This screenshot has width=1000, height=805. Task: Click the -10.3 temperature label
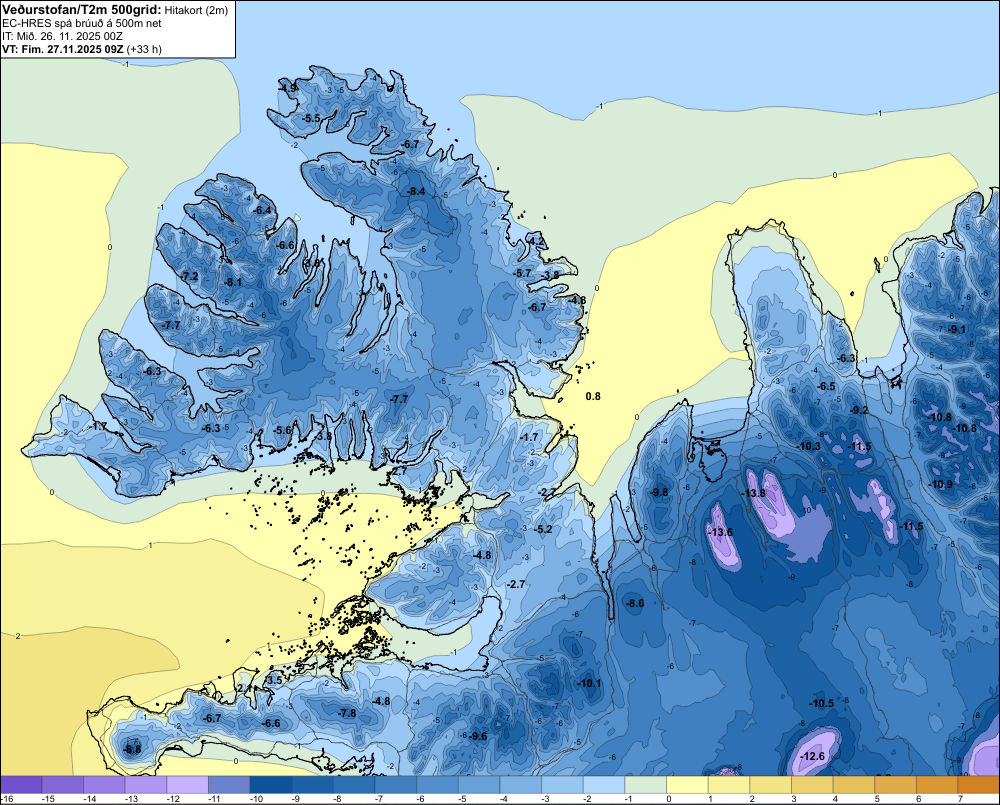809,446
